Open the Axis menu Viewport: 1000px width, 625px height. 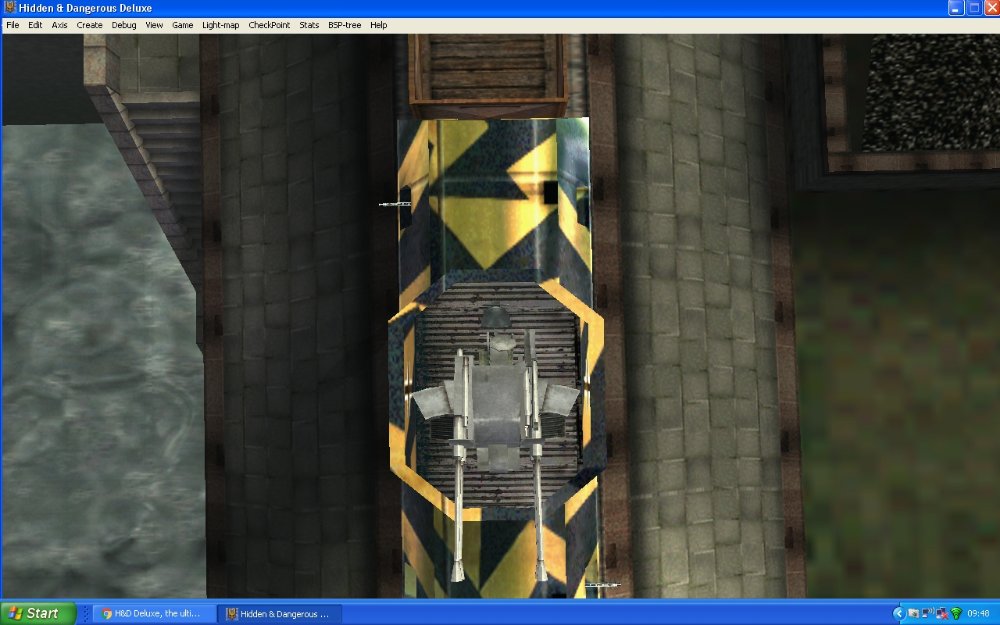point(59,25)
